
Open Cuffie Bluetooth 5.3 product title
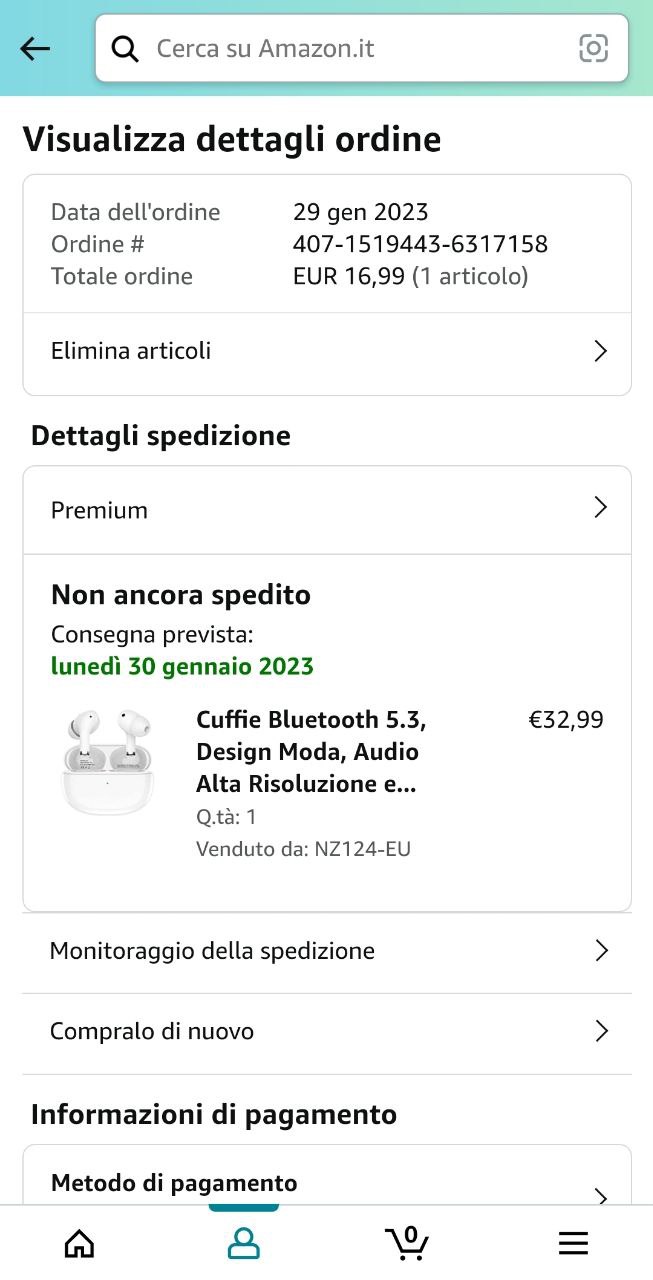click(311, 752)
